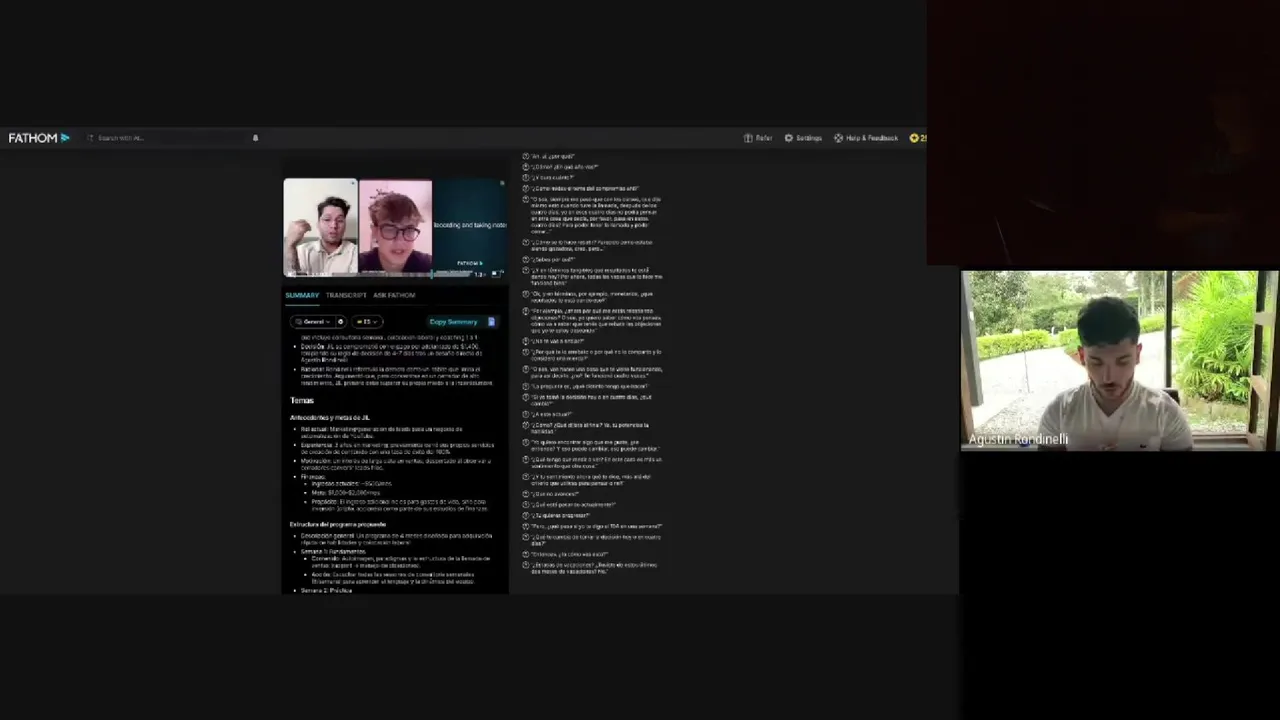Open the General template dropdown
Image resolution: width=1280 pixels, height=720 pixels.
pos(312,322)
